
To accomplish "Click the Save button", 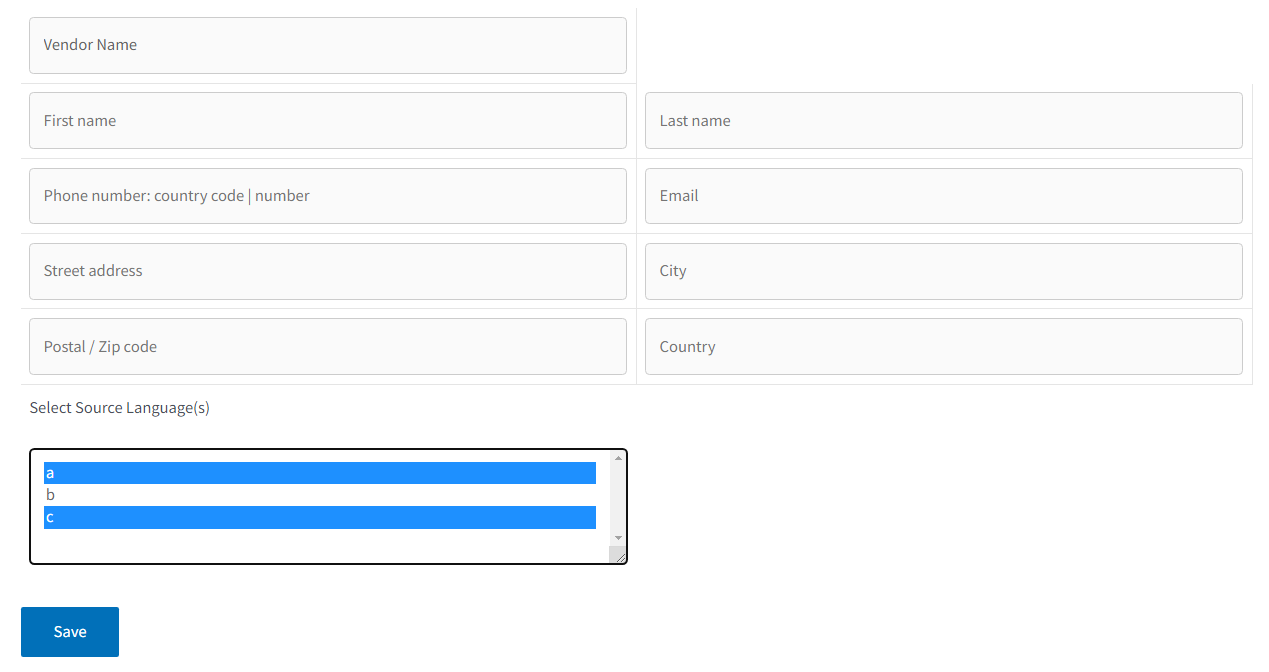I will [x=69, y=631].
